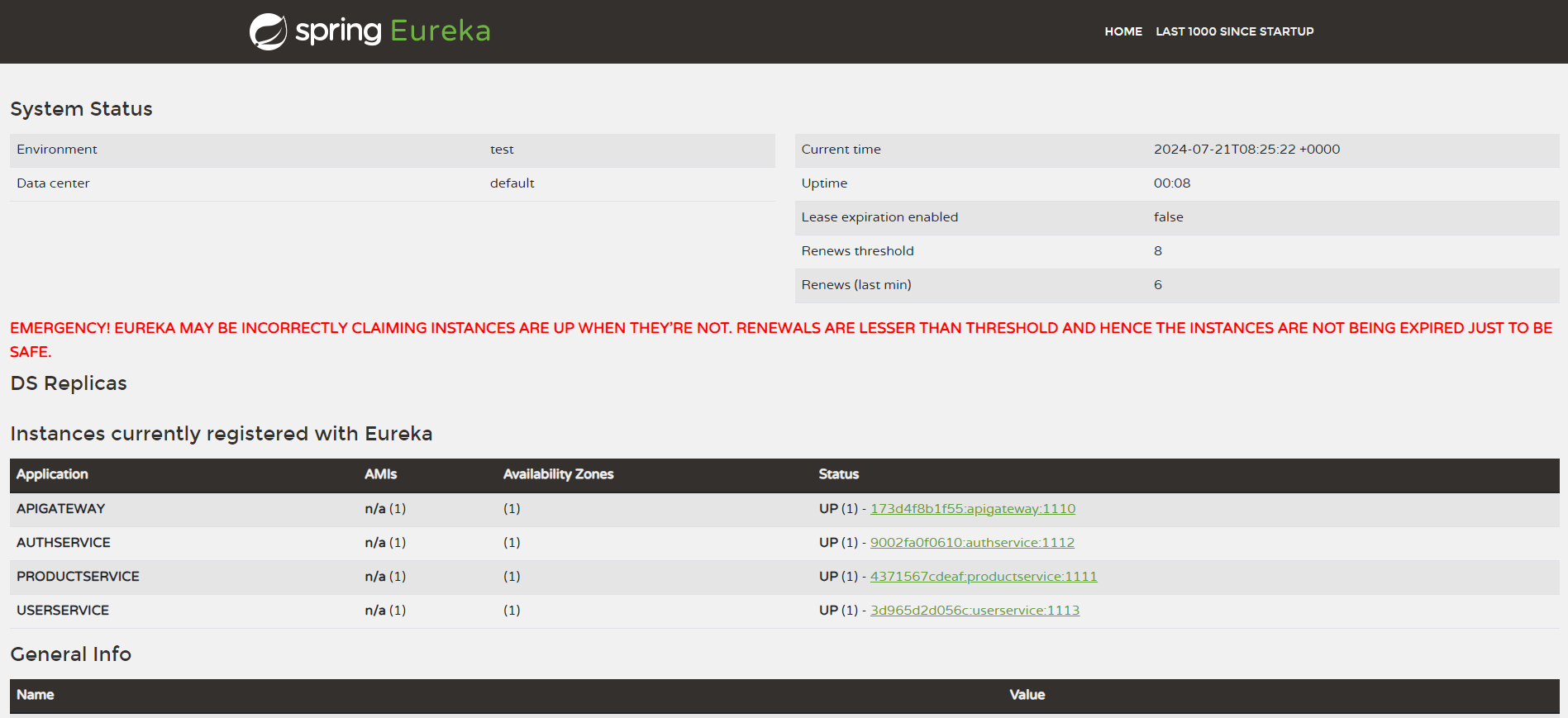The width and height of the screenshot is (1568, 718).
Task: Click the data center value default
Action: coord(512,183)
